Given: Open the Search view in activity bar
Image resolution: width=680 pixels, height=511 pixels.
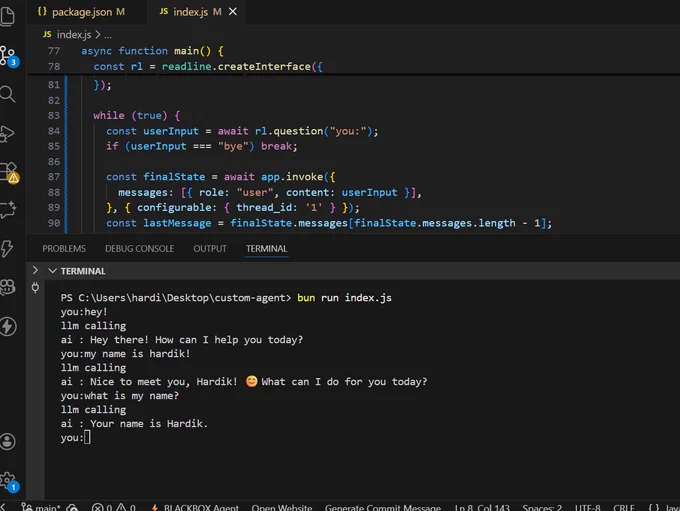Looking at the screenshot, I should (8, 94).
